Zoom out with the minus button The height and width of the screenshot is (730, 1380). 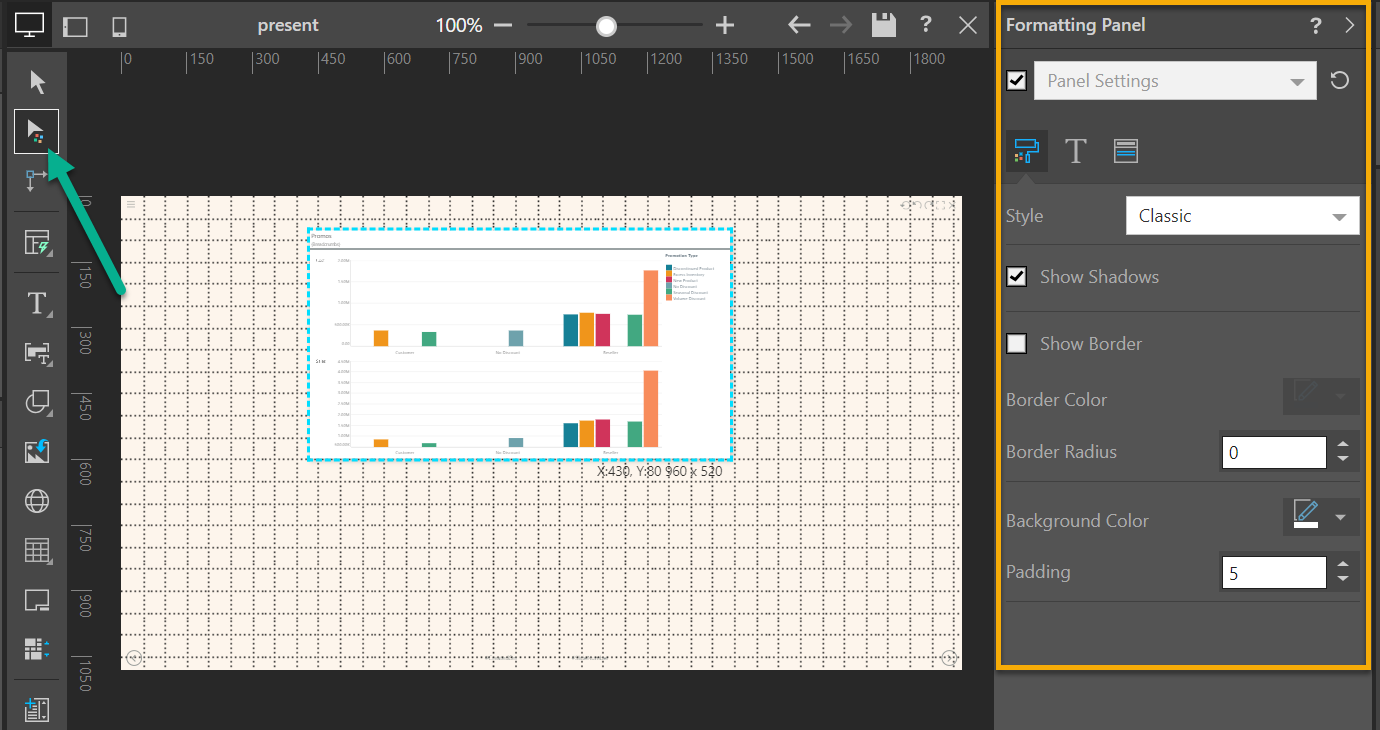pos(503,26)
